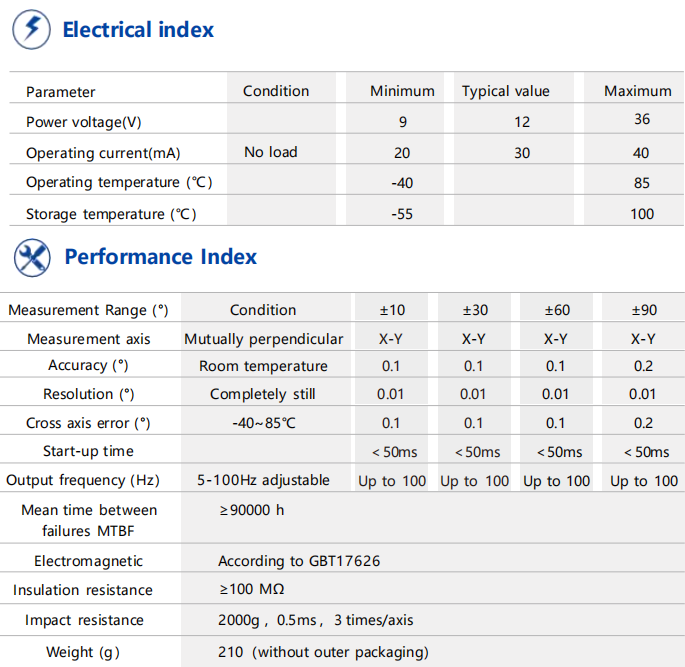Click the 'Measurement Range (°)' label

pyautogui.click(x=88, y=310)
